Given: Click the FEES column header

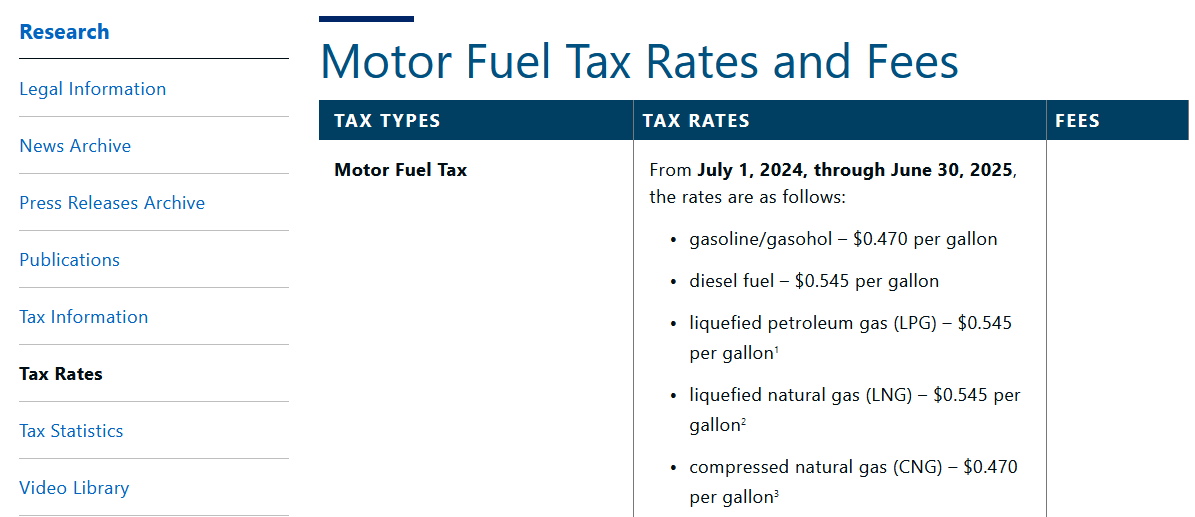Looking at the screenshot, I should point(1078,120).
